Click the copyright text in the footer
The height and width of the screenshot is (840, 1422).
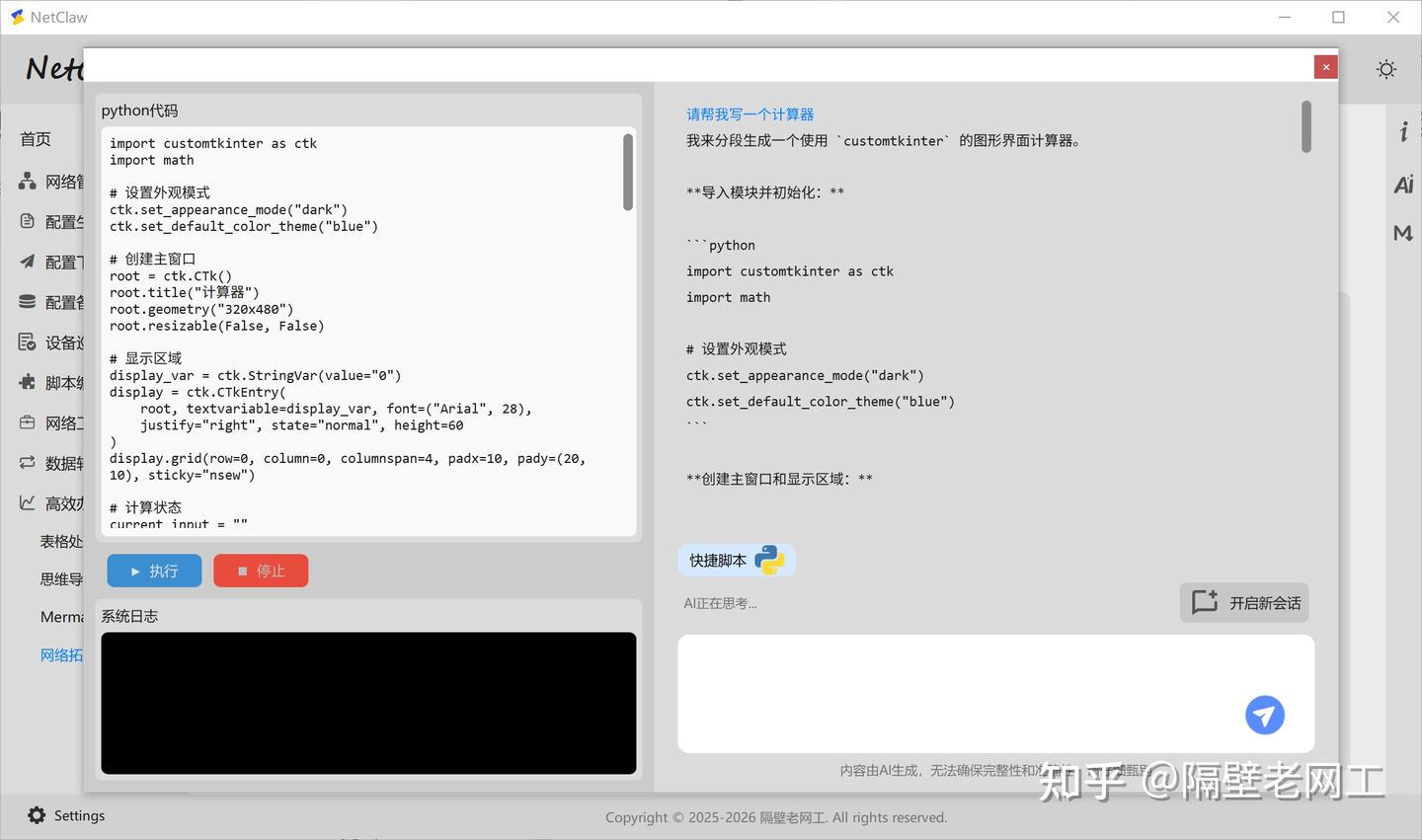click(x=776, y=817)
